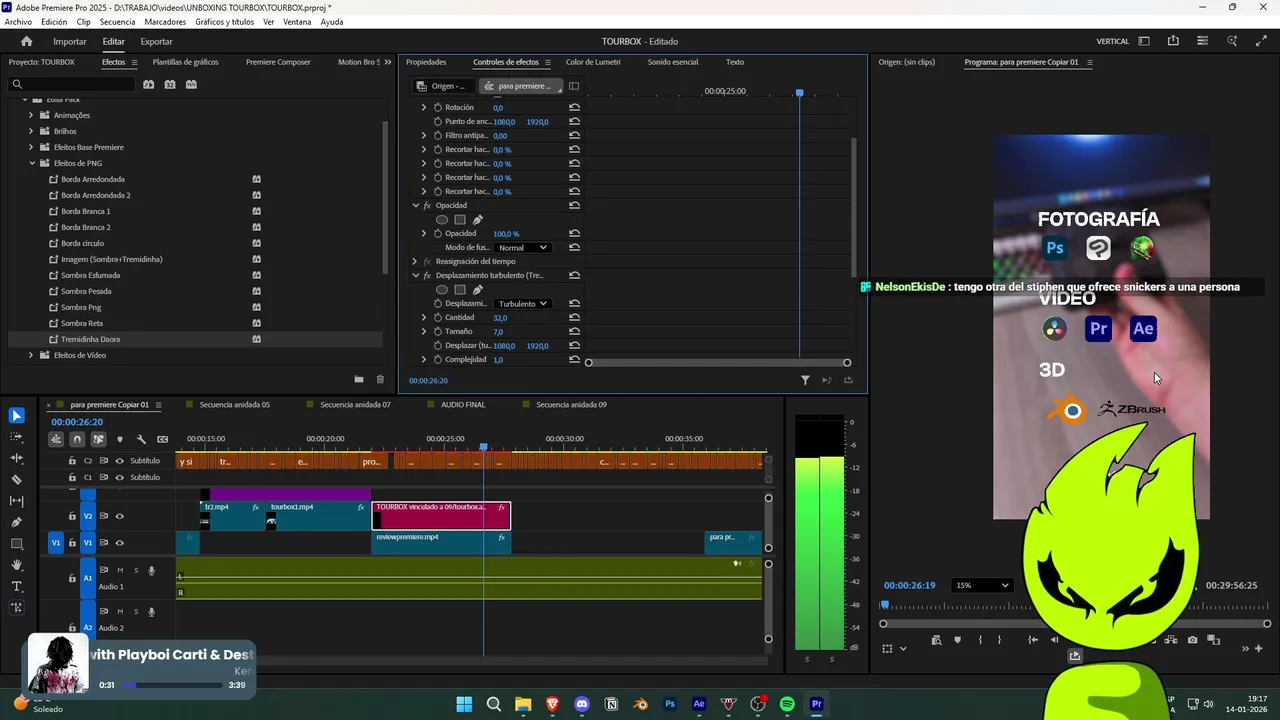Click Export Frame camera icon

pos(1192,640)
